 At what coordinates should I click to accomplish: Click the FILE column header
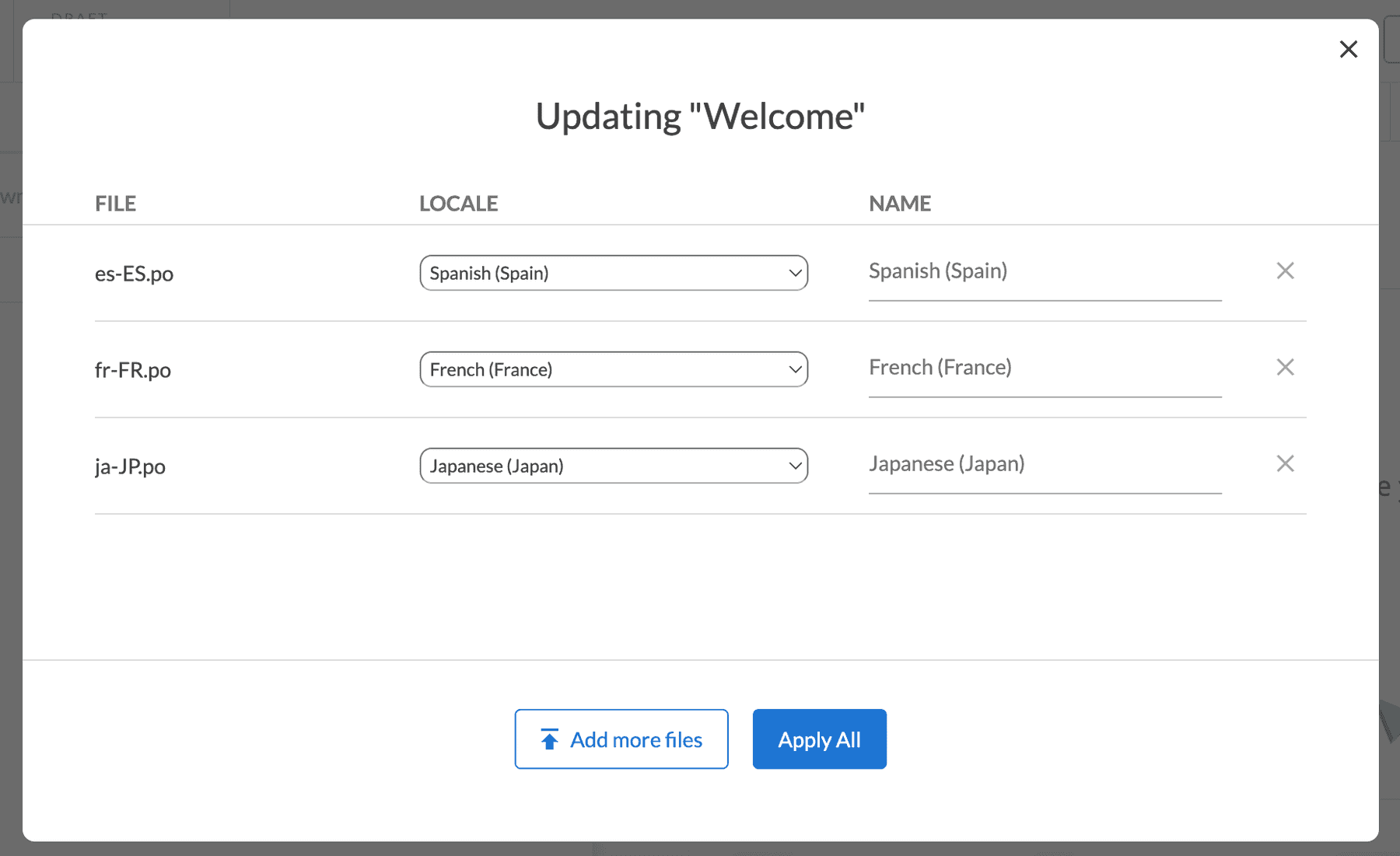coord(115,203)
